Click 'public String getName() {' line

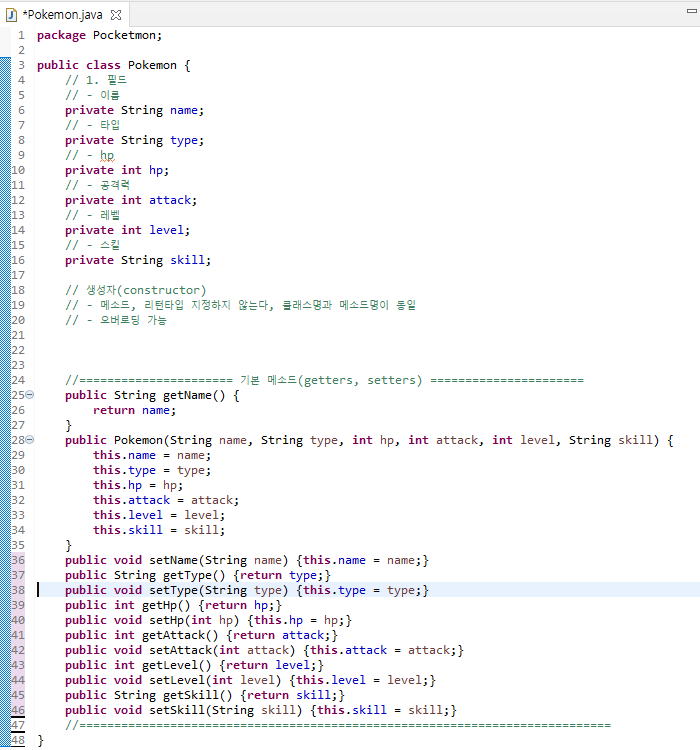click(152, 395)
